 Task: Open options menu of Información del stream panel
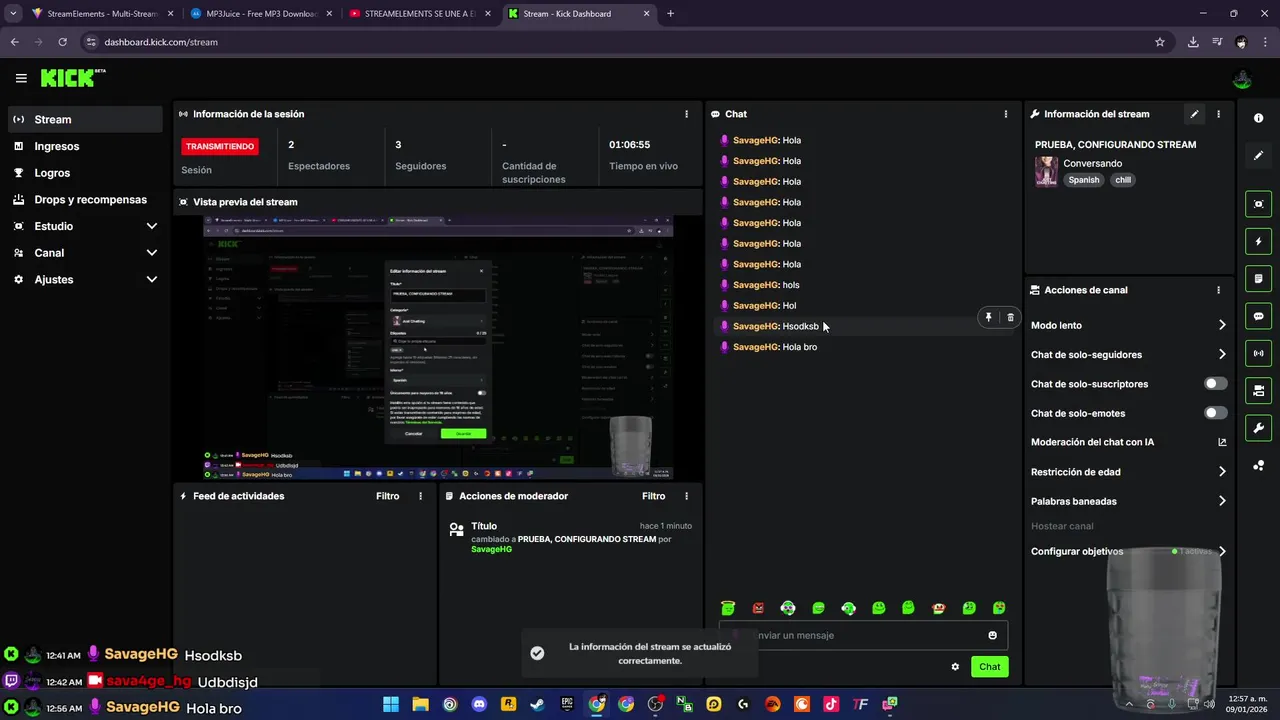1218,114
